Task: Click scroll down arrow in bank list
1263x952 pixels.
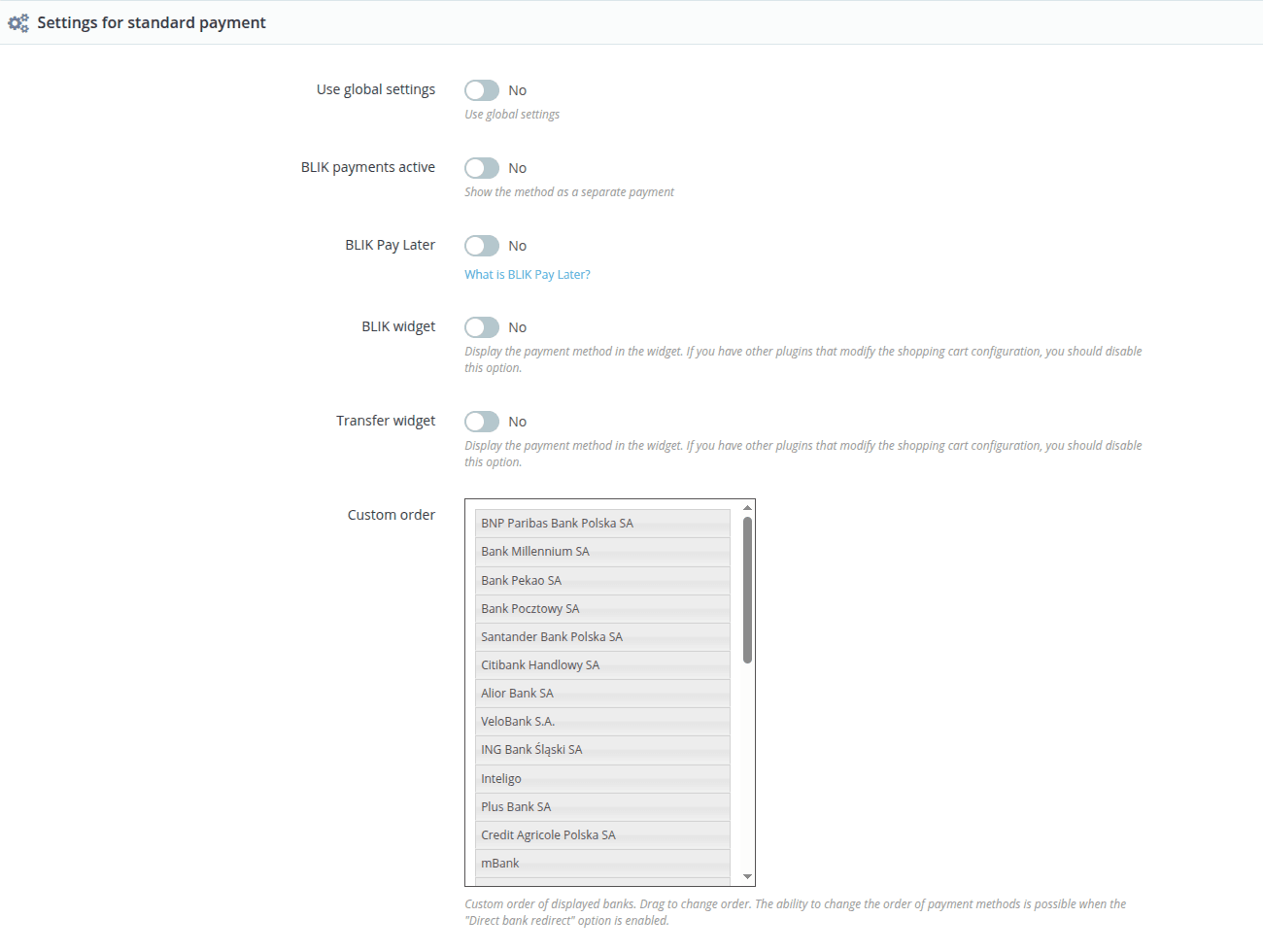Action: point(747,876)
